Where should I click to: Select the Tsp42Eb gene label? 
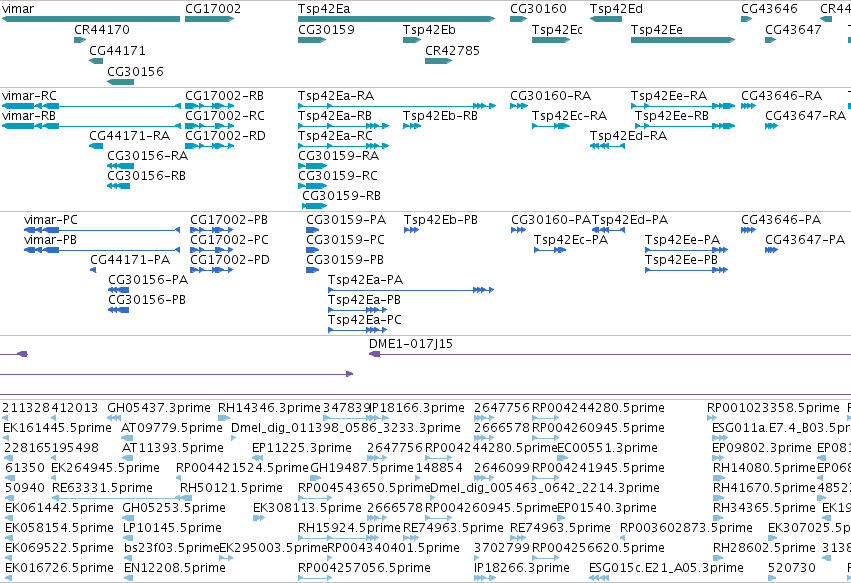(429, 29)
